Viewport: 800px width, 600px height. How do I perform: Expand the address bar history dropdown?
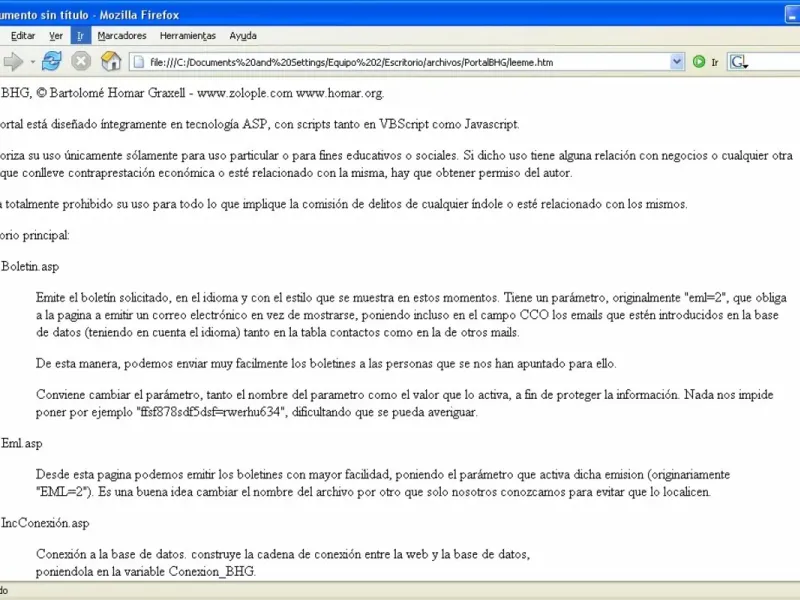pyautogui.click(x=677, y=62)
